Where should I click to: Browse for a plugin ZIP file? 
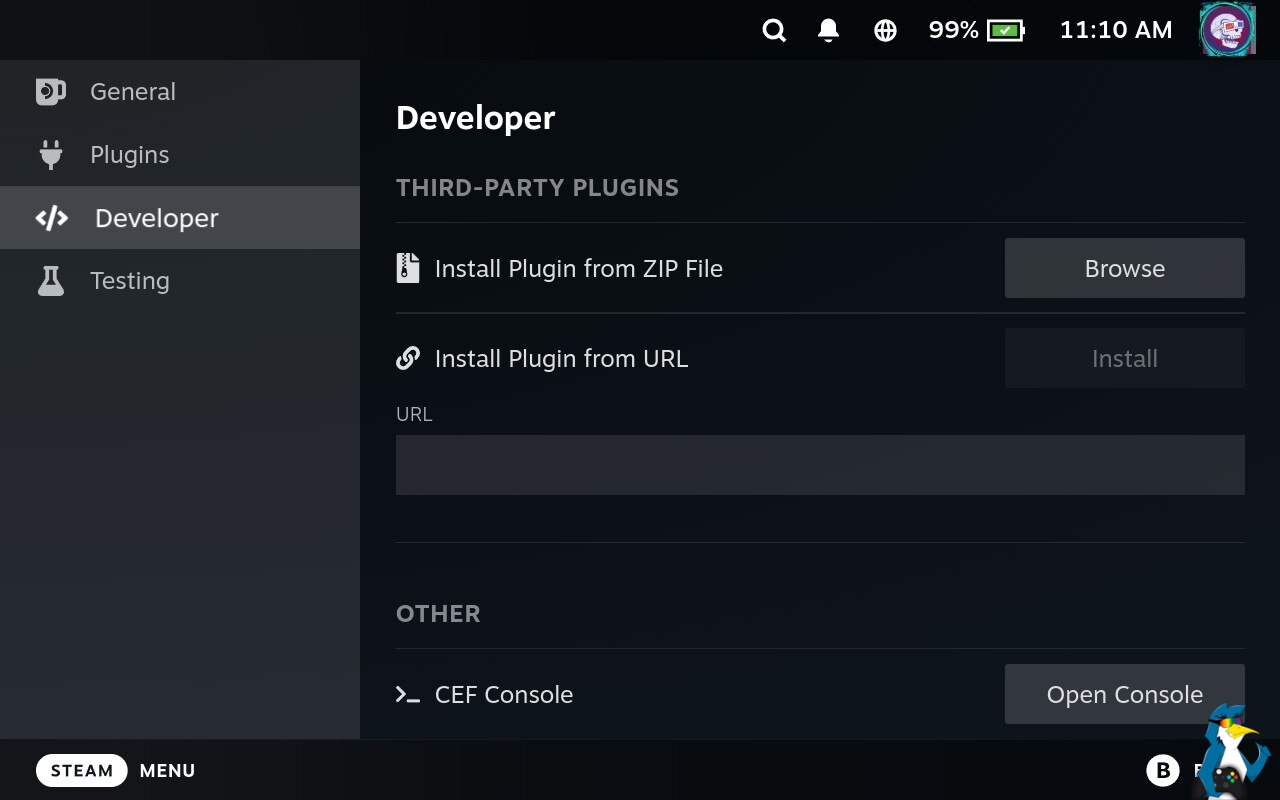(1125, 268)
